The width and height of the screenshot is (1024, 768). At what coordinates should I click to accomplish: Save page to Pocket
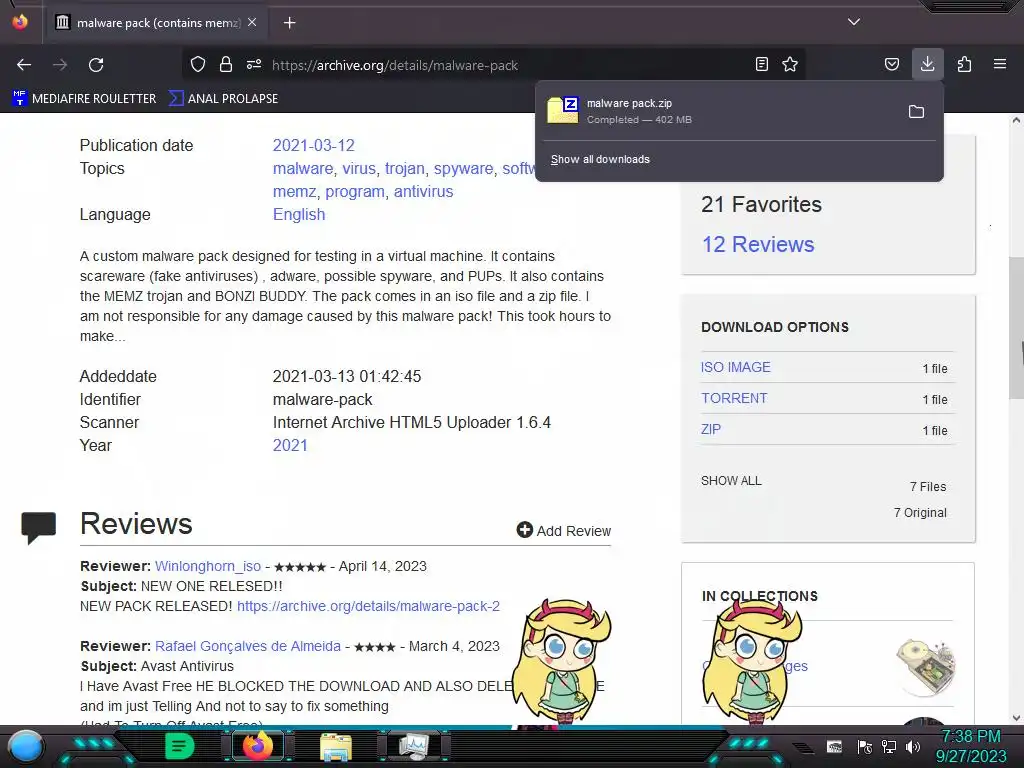click(x=891, y=64)
